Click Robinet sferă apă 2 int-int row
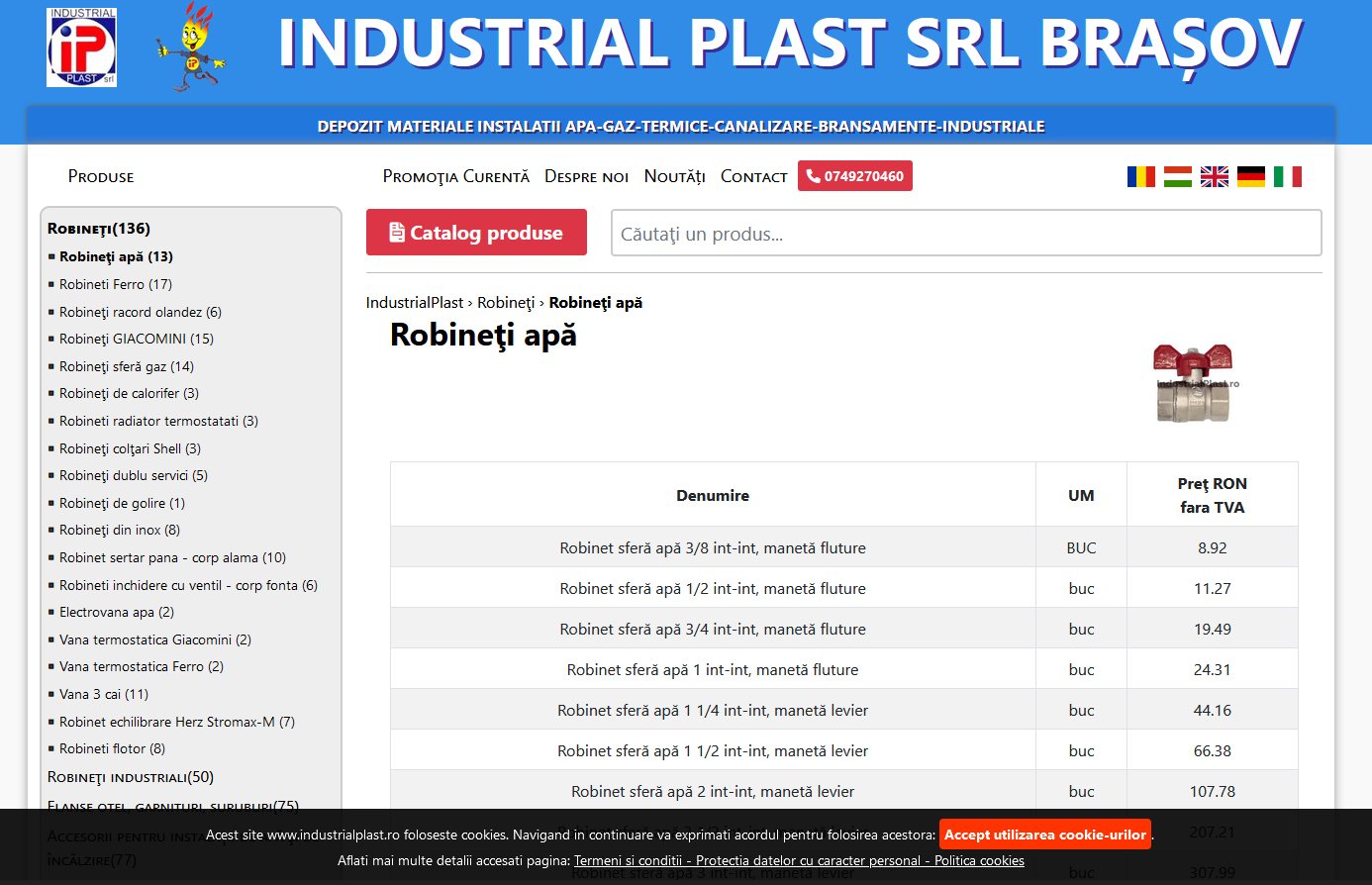Viewport: 1372px width, 885px height. tap(844, 791)
